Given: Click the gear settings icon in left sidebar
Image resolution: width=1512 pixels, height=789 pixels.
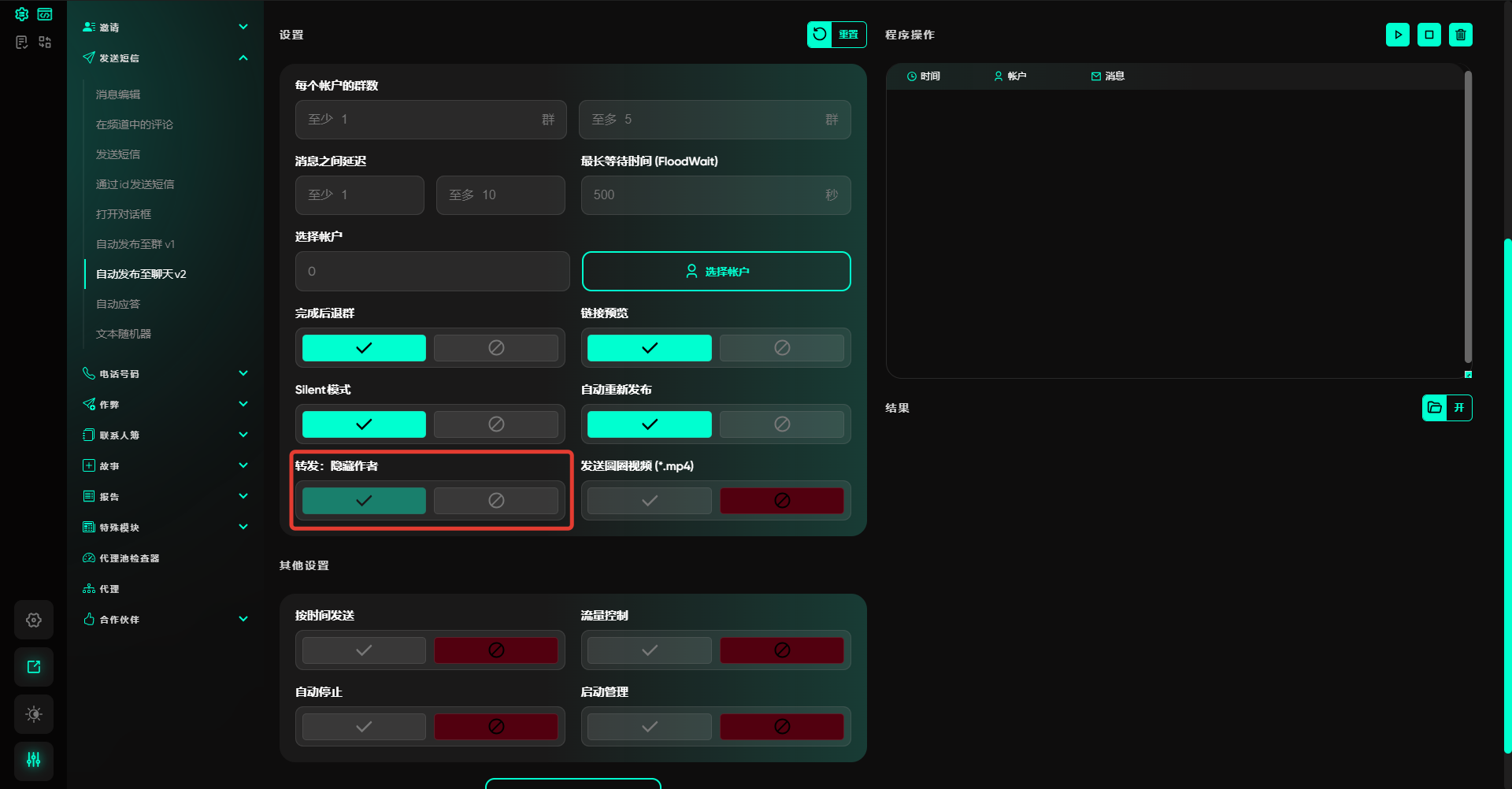Looking at the screenshot, I should (34, 620).
